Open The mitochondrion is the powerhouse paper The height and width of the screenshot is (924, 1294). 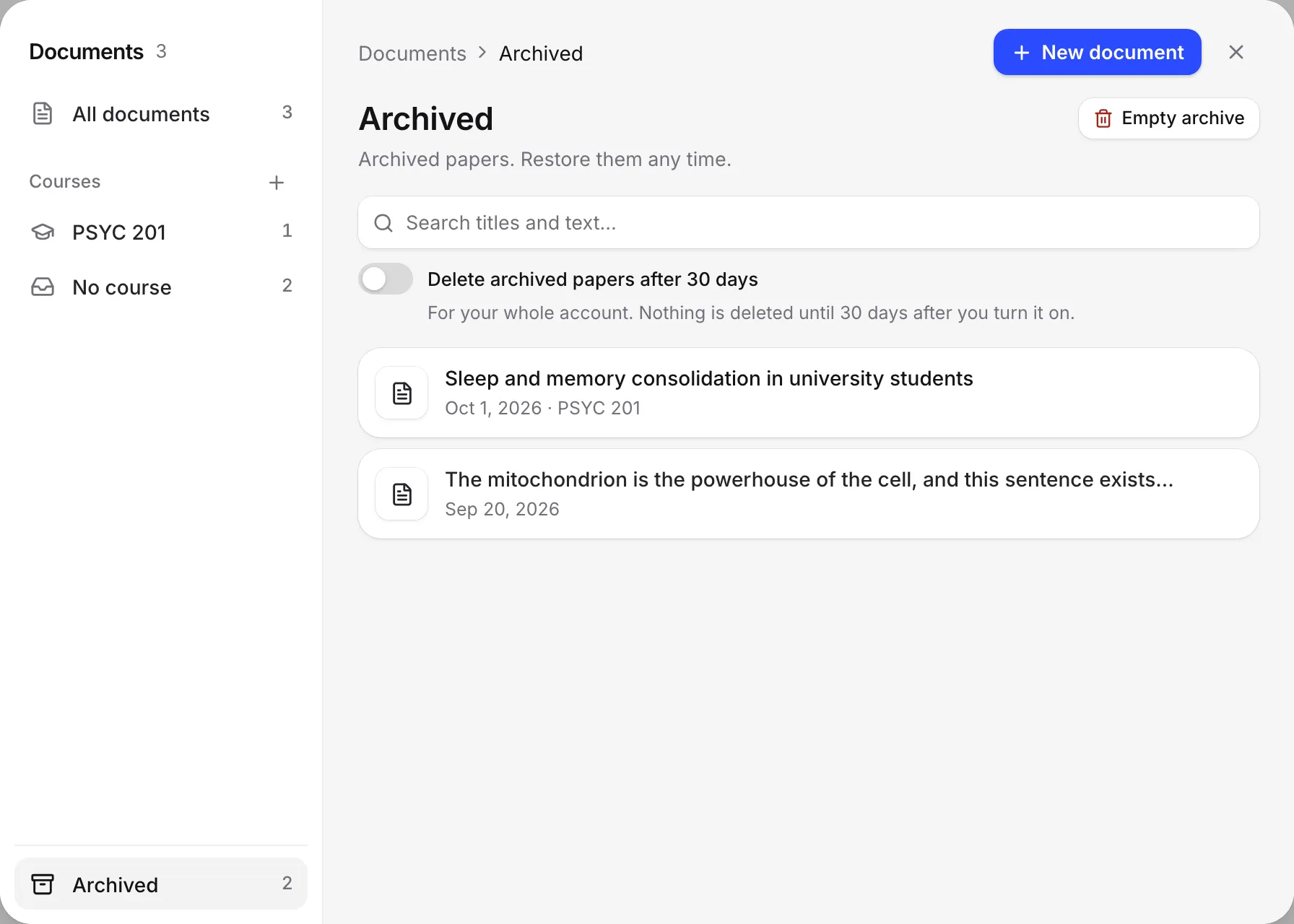pos(809,494)
